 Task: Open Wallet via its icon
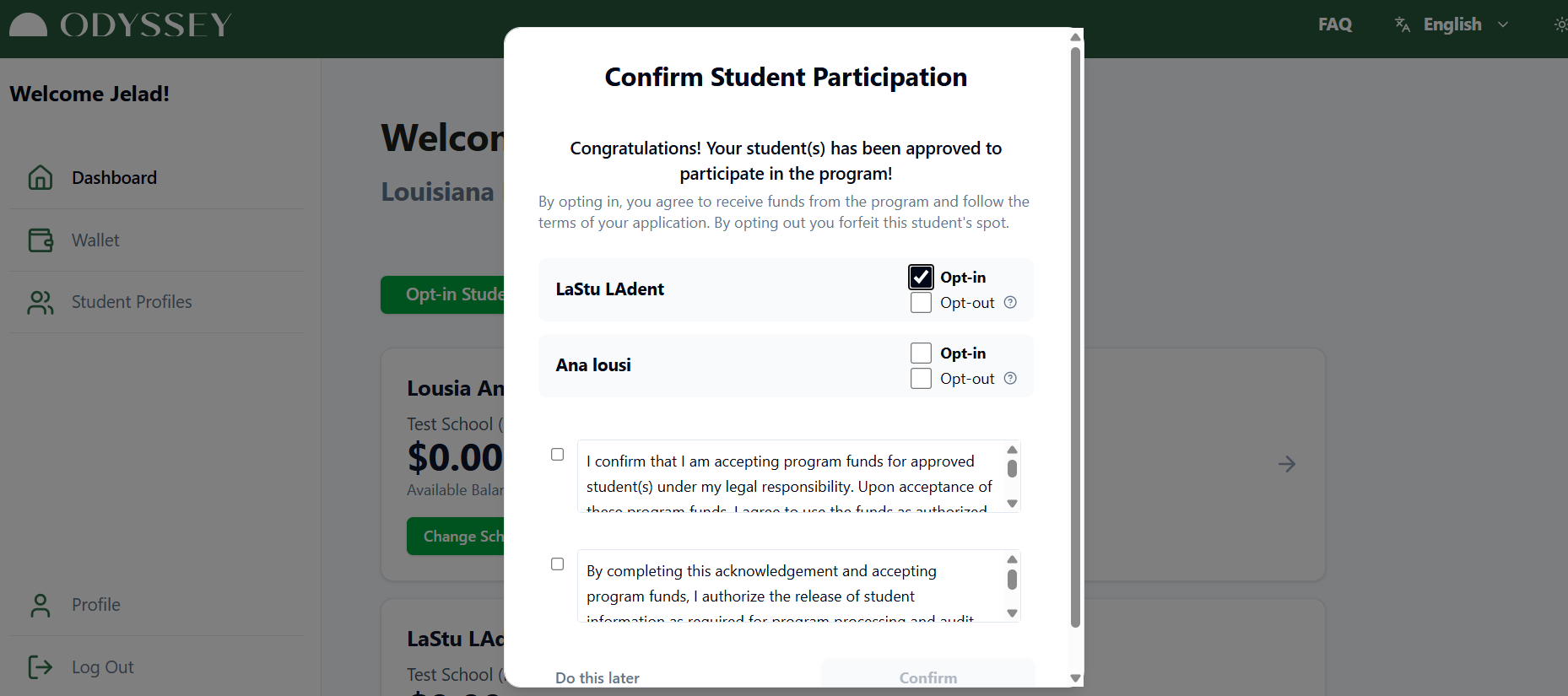click(x=41, y=240)
